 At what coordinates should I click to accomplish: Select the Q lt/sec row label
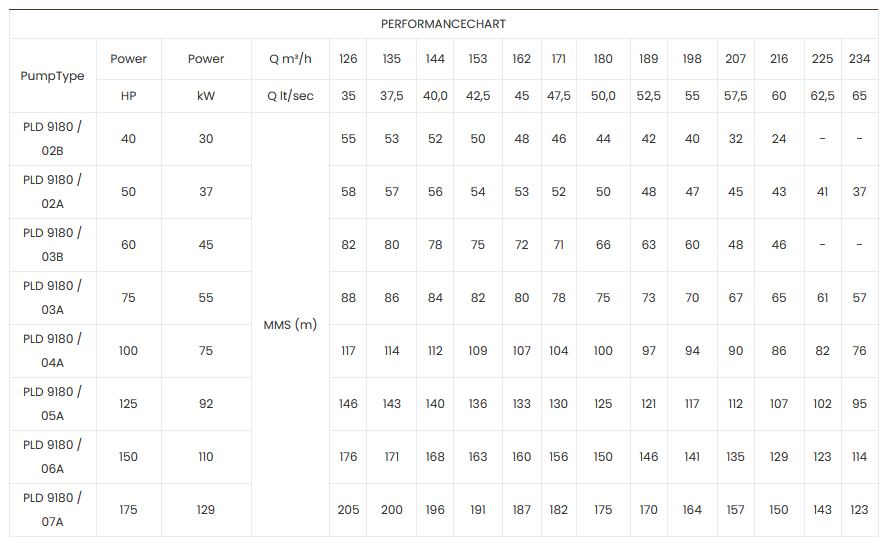pyautogui.click(x=290, y=96)
